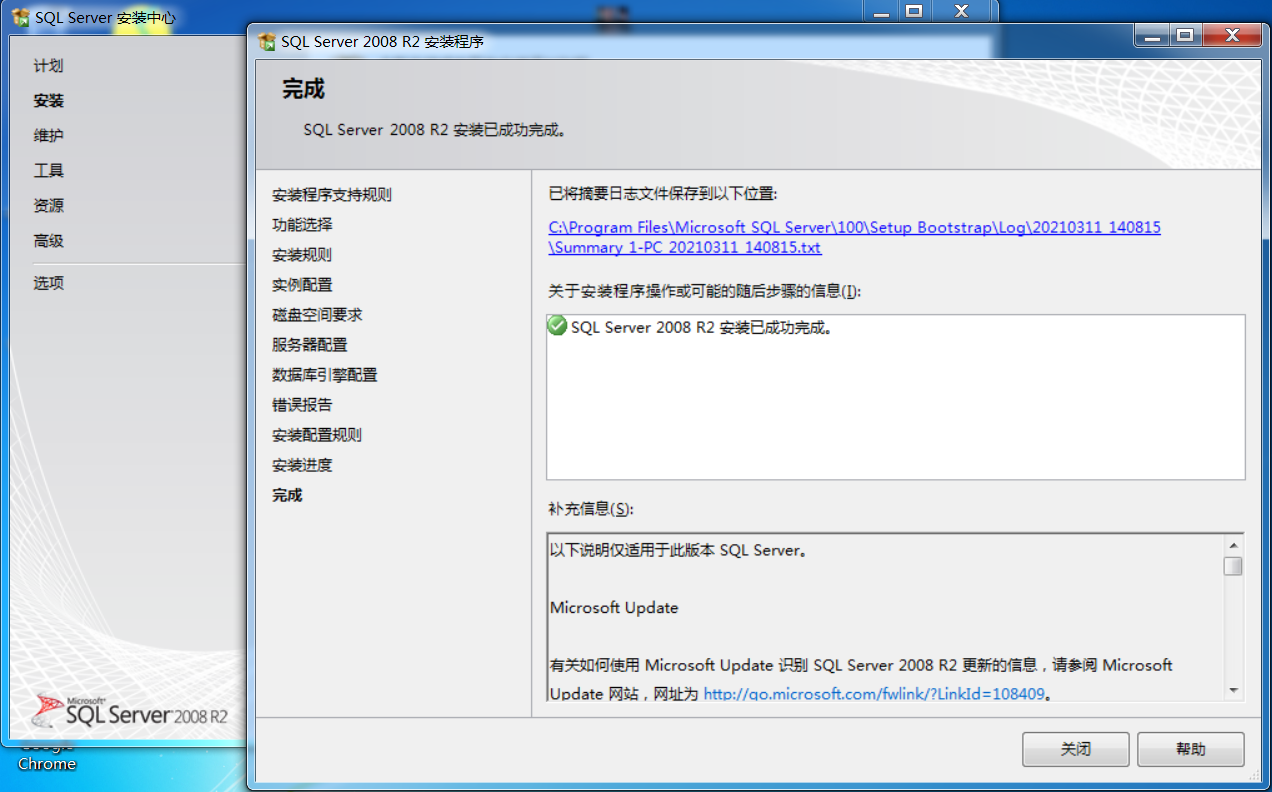Image resolution: width=1272 pixels, height=792 pixels.
Task: Select 维护 in the installation center sidebar
Action: click(48, 136)
